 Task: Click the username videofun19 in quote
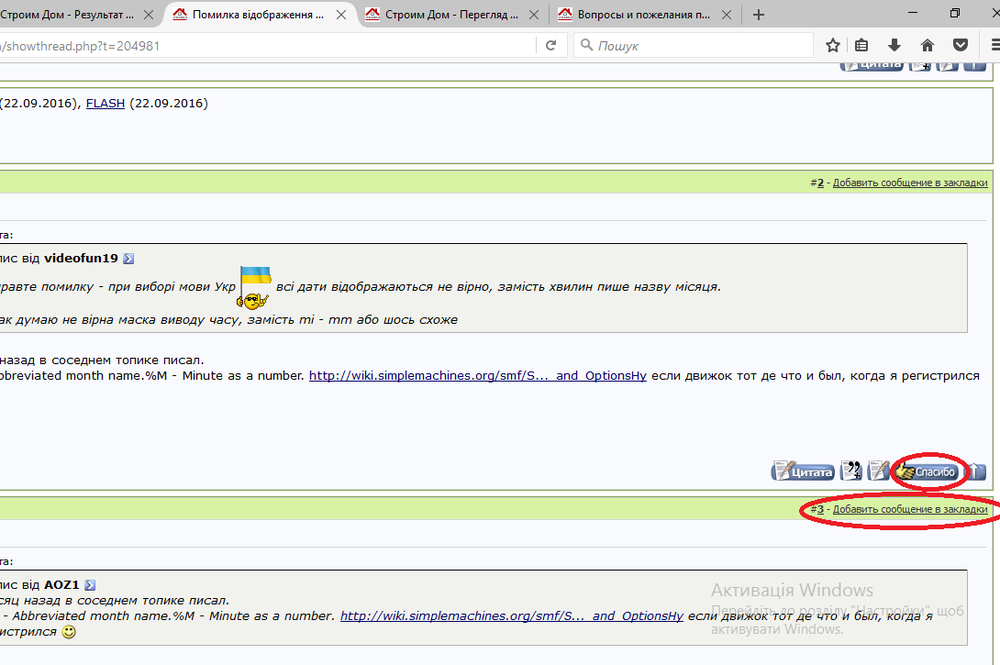pos(81,258)
